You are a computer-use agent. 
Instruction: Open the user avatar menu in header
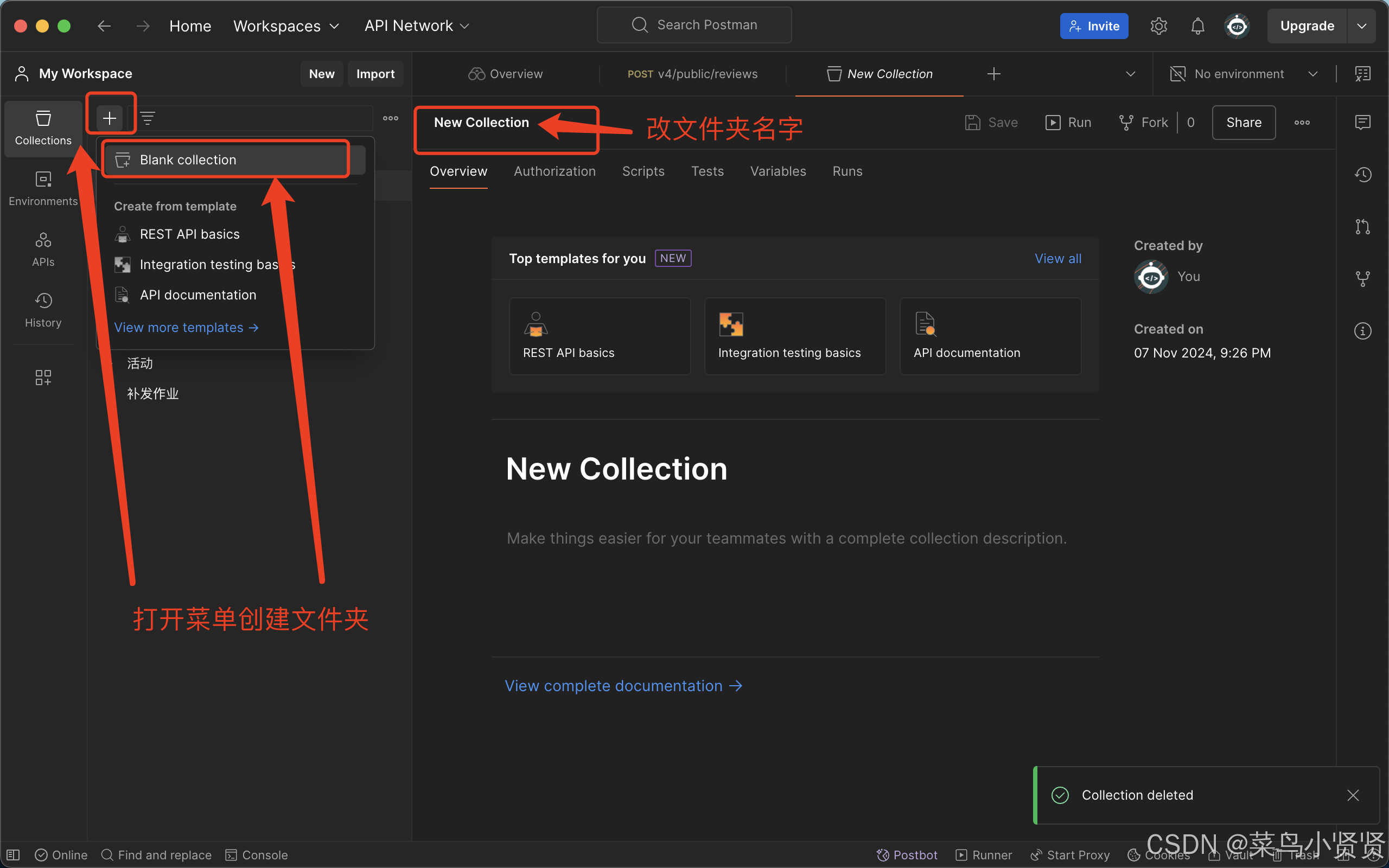1237,26
